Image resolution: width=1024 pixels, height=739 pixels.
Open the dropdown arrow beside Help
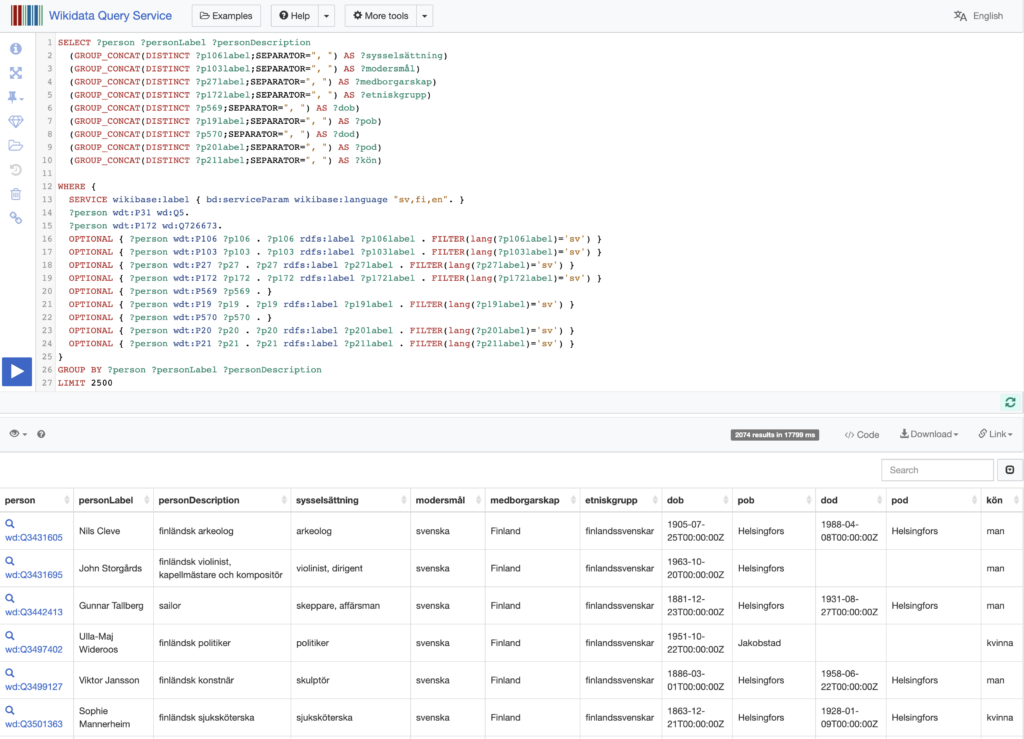[326, 16]
